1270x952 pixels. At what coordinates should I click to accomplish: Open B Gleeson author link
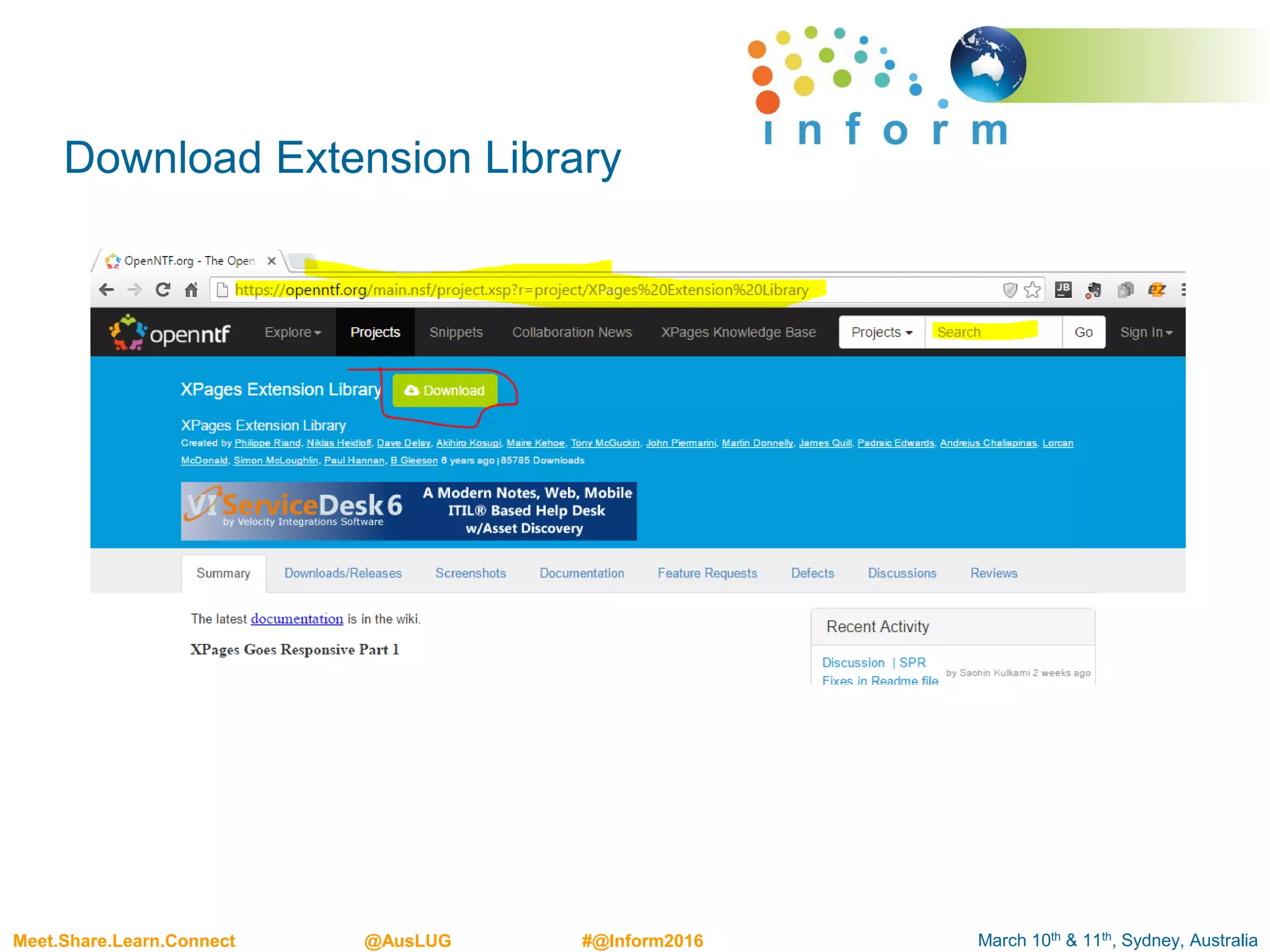tap(414, 461)
